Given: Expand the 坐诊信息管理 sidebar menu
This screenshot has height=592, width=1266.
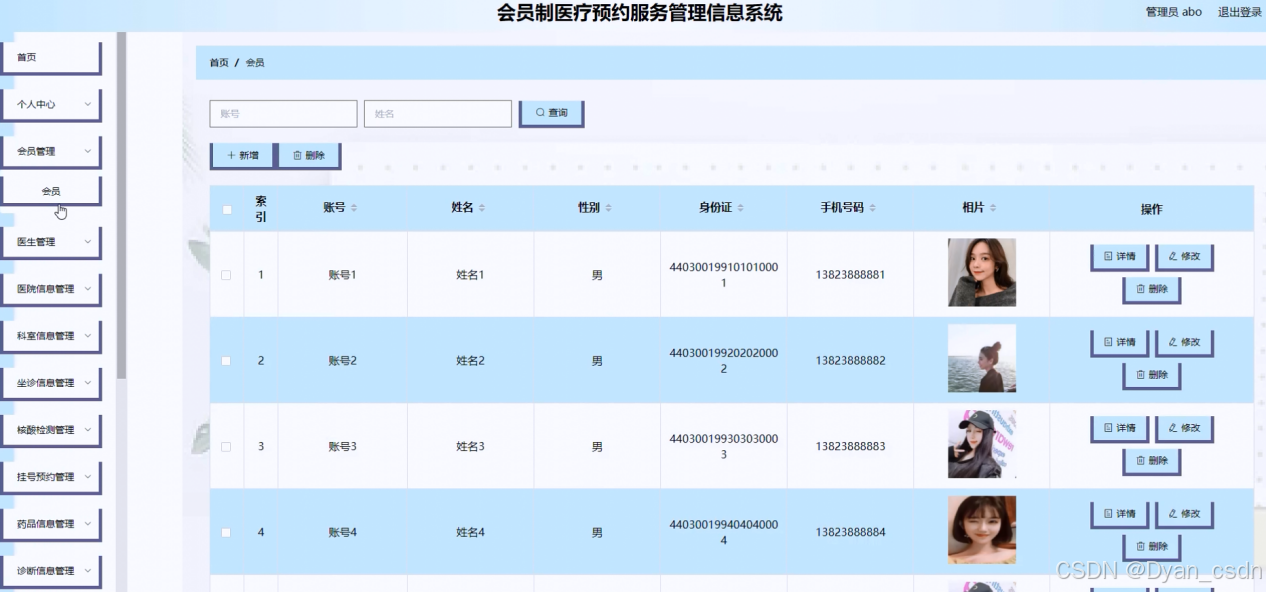Looking at the screenshot, I should 51,383.
